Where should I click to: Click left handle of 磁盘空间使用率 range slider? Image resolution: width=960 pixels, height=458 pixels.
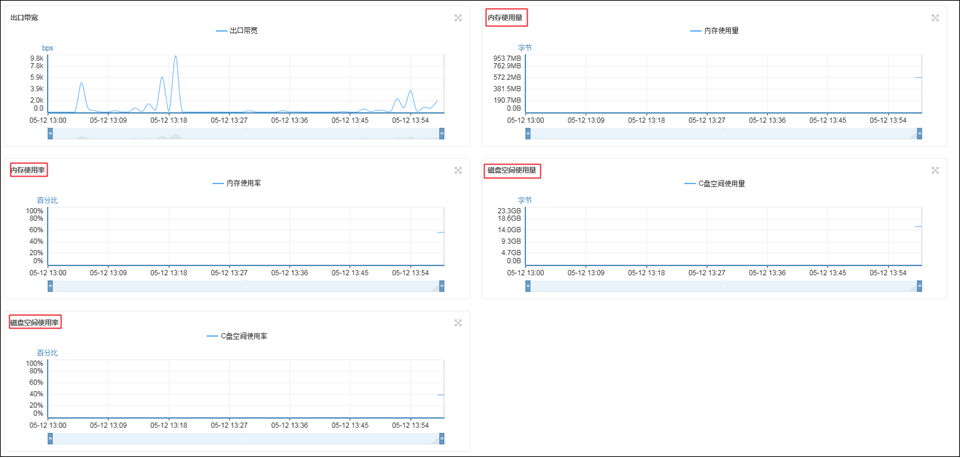(50, 438)
